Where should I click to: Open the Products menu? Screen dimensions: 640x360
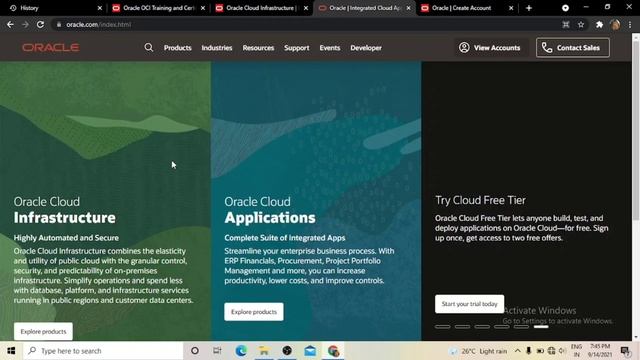[178, 48]
